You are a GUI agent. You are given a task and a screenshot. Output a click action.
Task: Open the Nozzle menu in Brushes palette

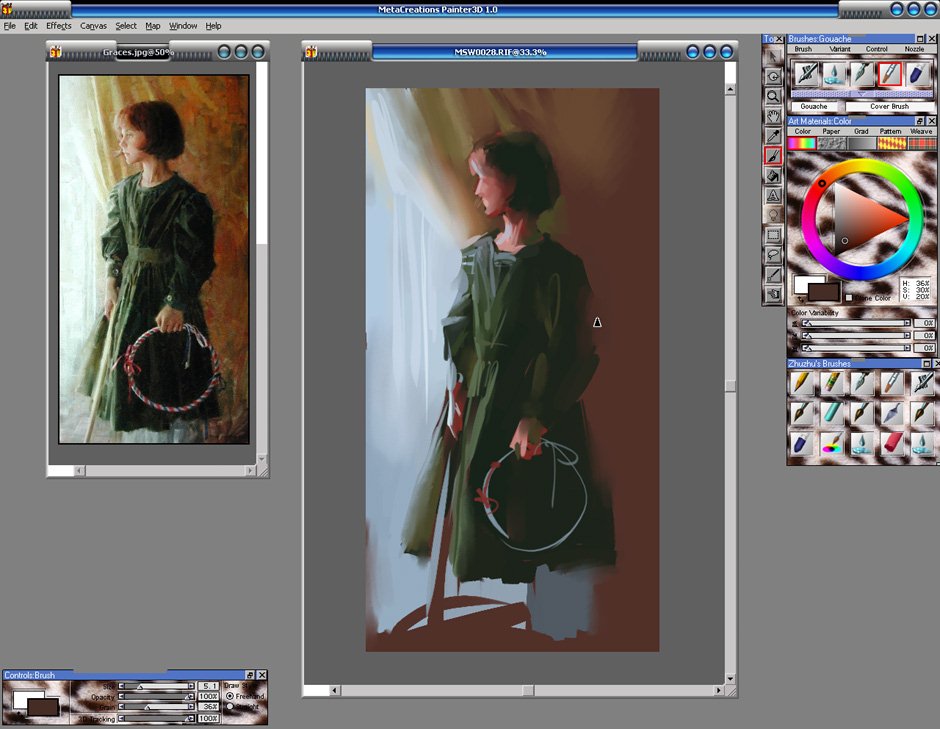pos(914,49)
